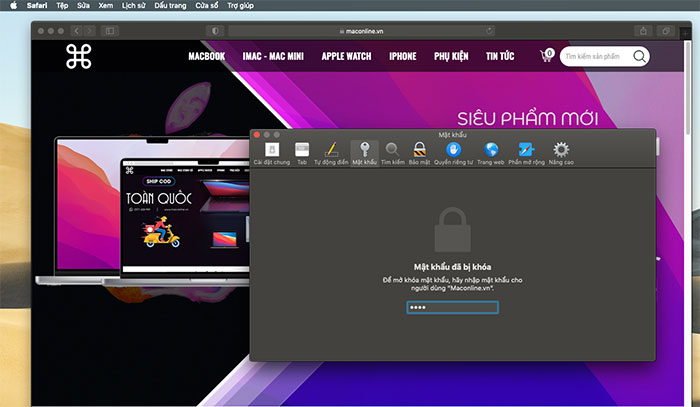The image size is (700, 407).
Task: Open the Trang web globe pane
Action: (x=490, y=154)
